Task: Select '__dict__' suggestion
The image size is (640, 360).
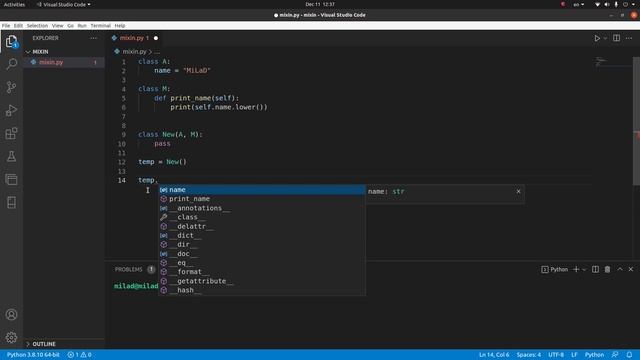Action: click(x=262, y=236)
